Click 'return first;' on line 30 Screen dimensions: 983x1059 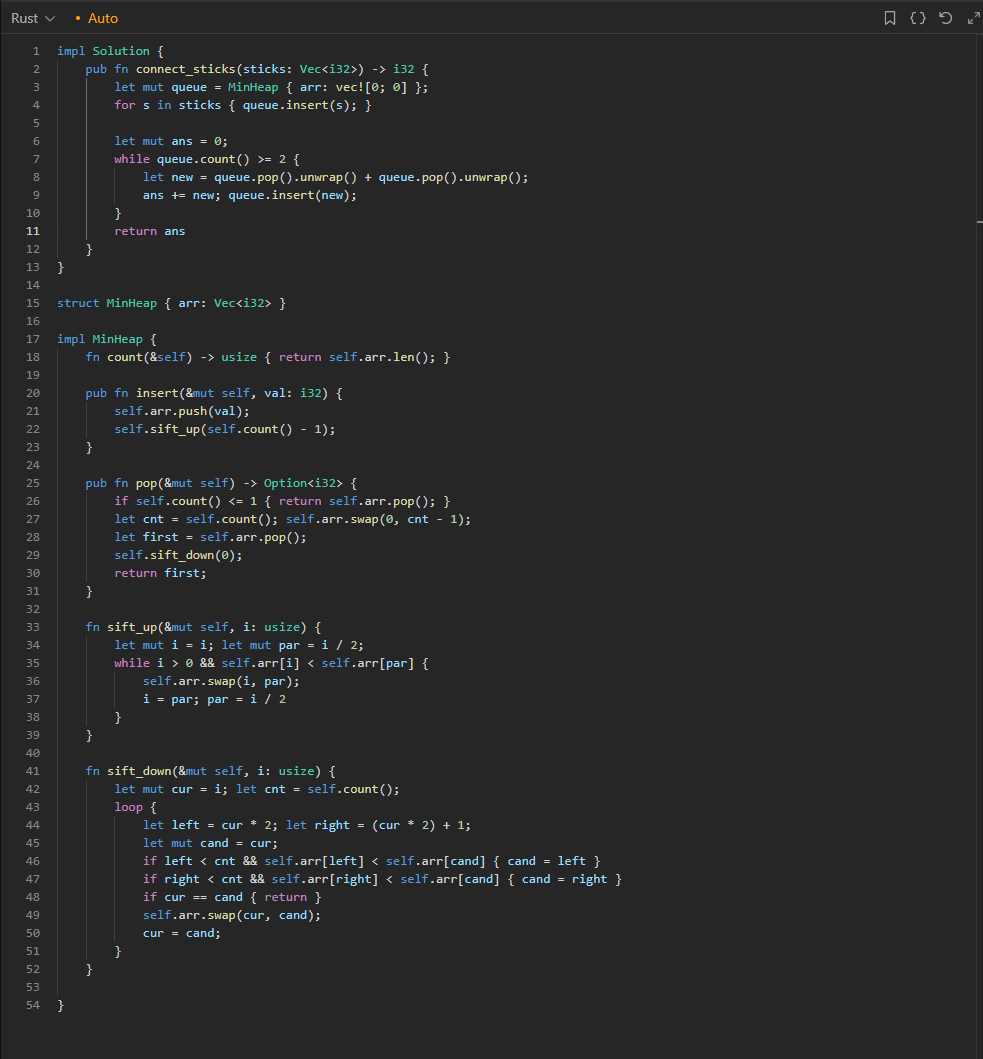pos(161,573)
